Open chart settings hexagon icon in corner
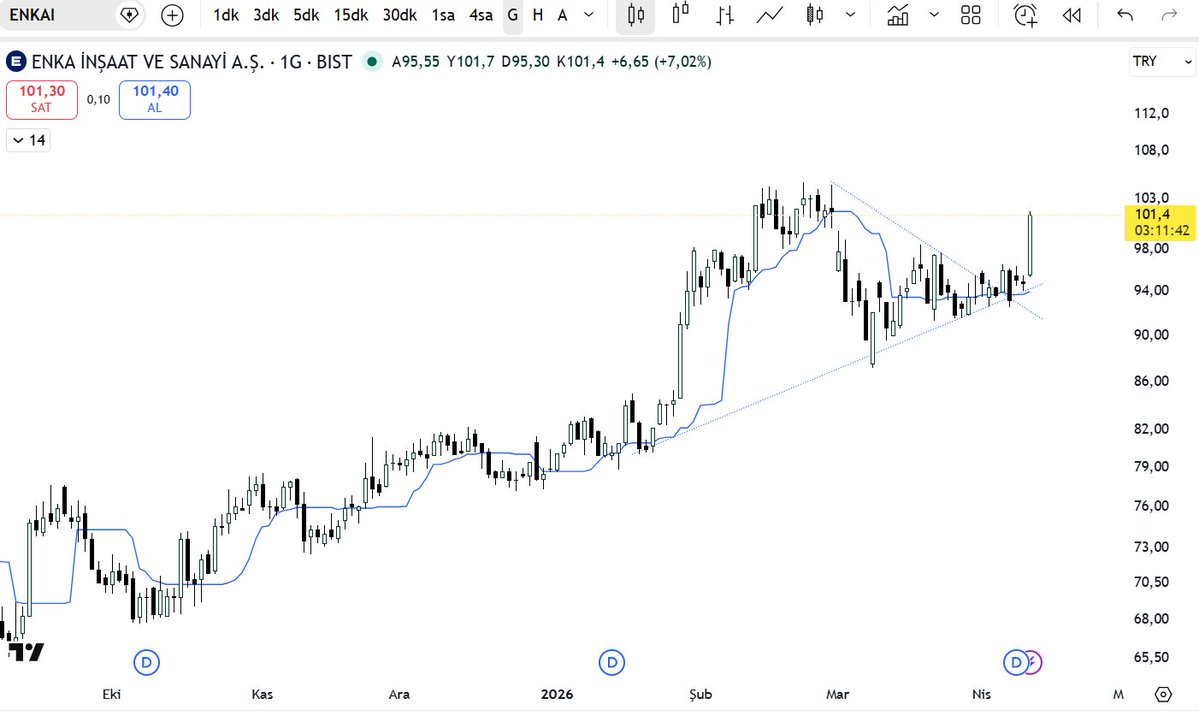The width and height of the screenshot is (1199, 716). [1162, 694]
